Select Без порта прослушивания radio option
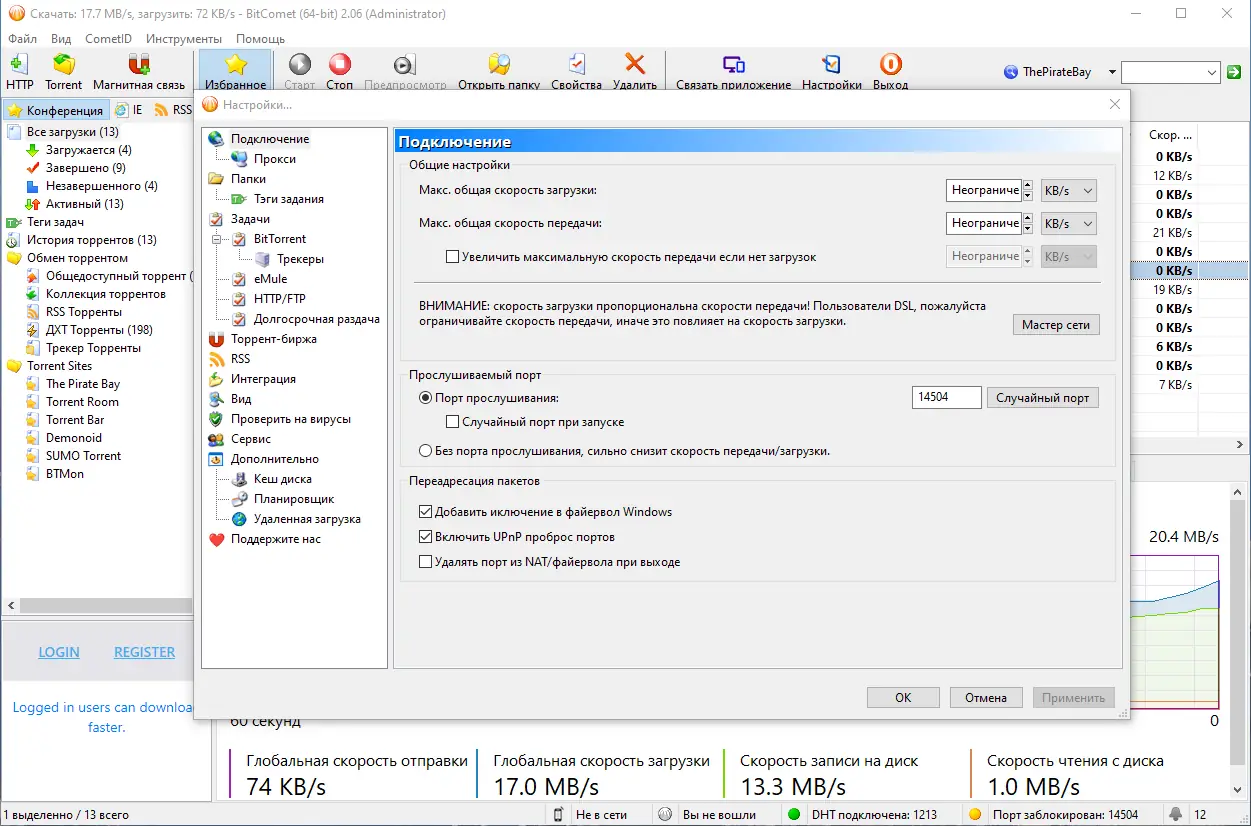This screenshot has height=826, width=1251. (x=426, y=451)
